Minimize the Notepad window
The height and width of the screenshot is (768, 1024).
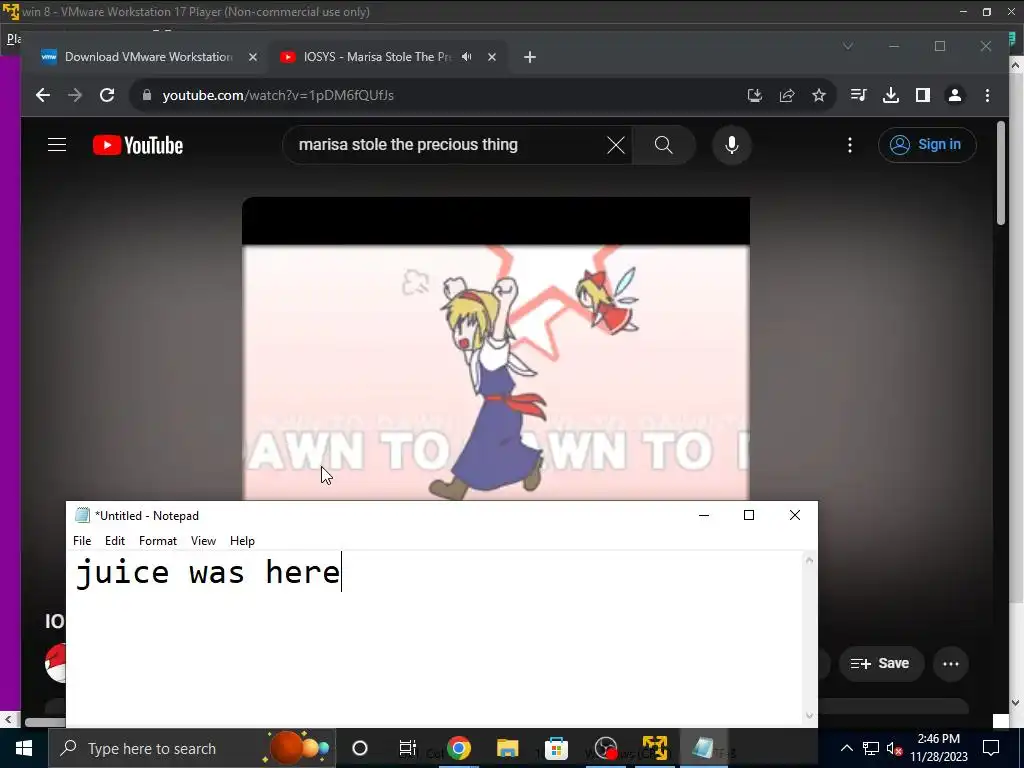coord(704,515)
